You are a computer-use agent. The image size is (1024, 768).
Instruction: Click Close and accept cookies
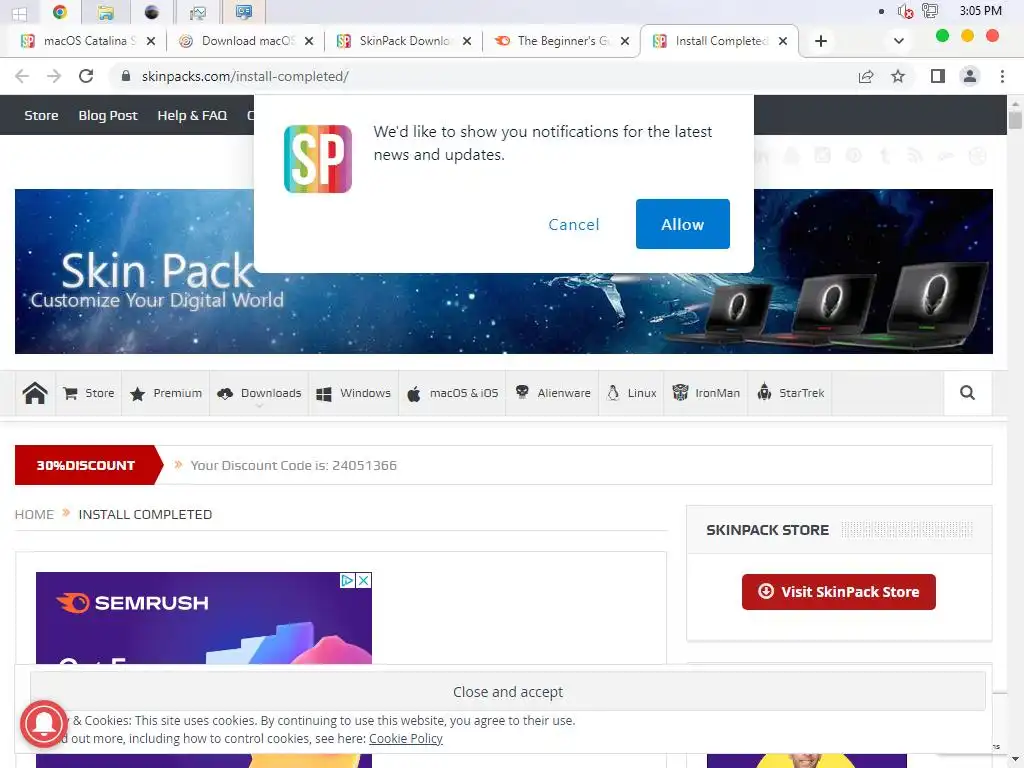point(508,692)
